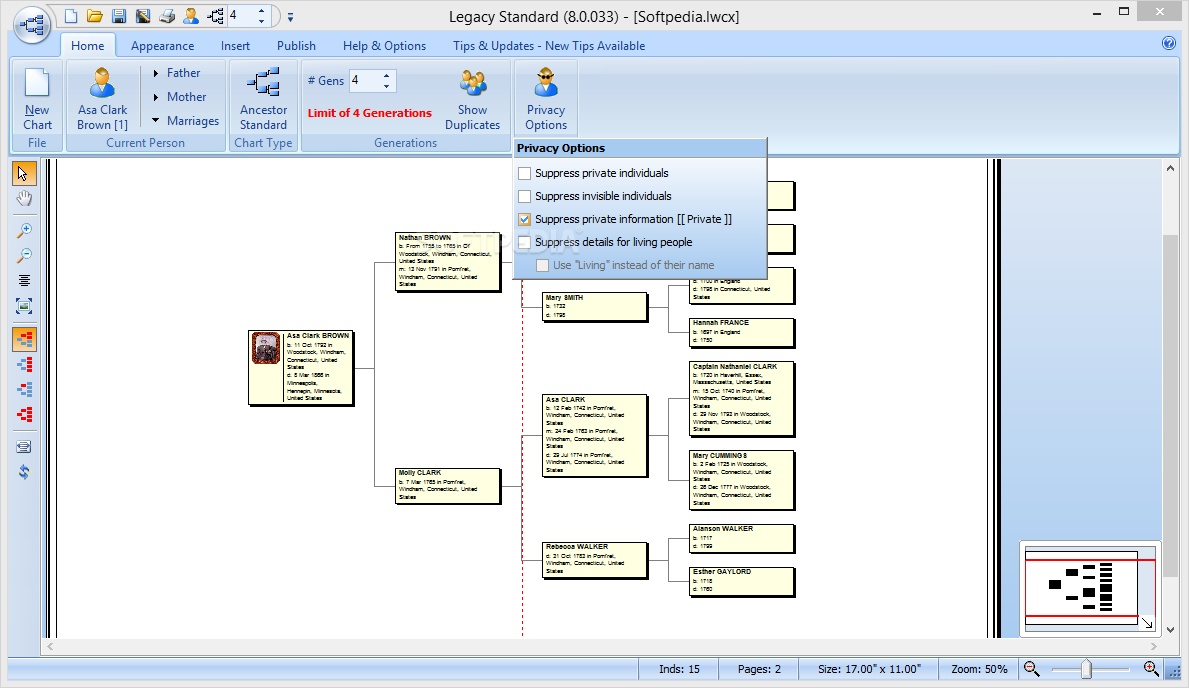Decrease generations in quick access spinner
This screenshot has height=688, width=1189.
[262, 20]
